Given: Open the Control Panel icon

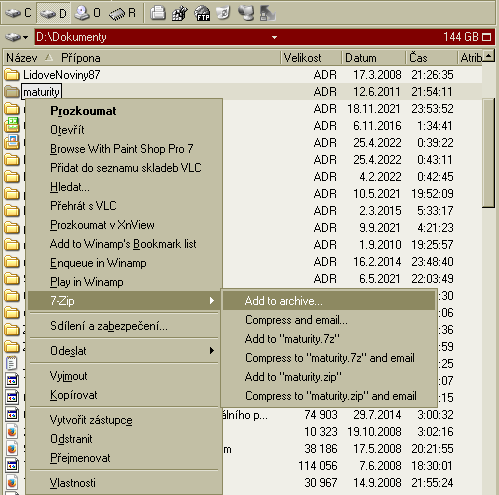Looking at the screenshot, I should (180, 14).
